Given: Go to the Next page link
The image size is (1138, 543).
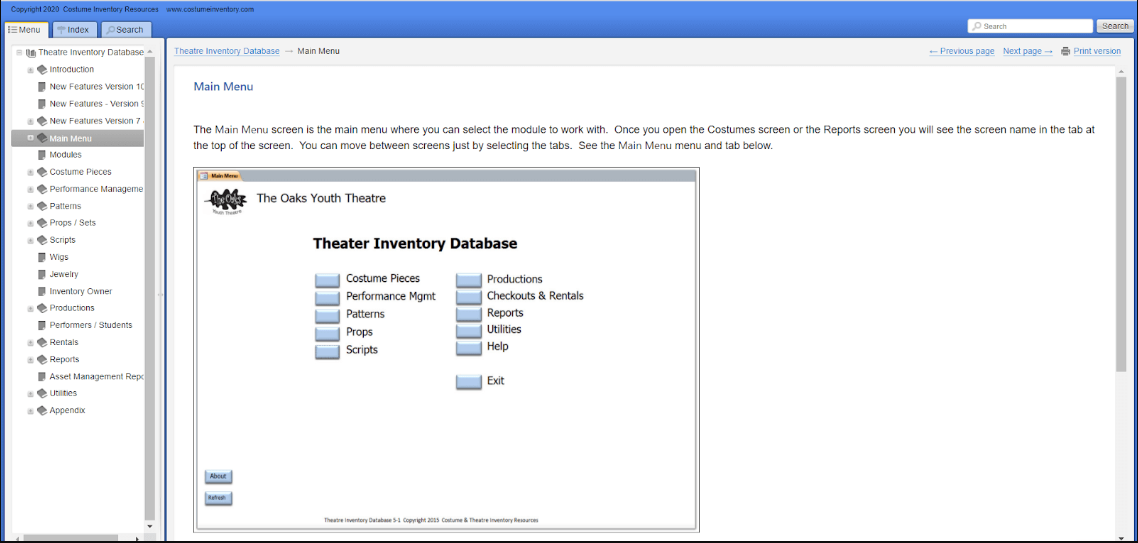Looking at the screenshot, I should (1028, 52).
